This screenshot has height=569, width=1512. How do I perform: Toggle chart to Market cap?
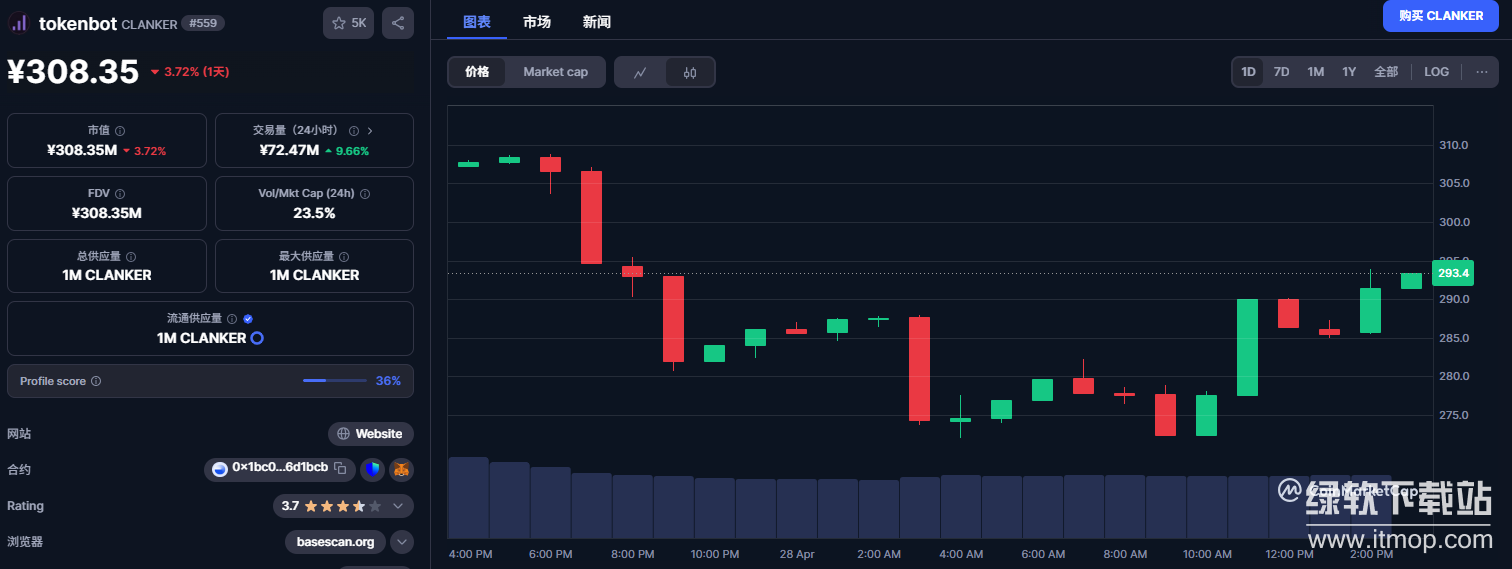(555, 72)
